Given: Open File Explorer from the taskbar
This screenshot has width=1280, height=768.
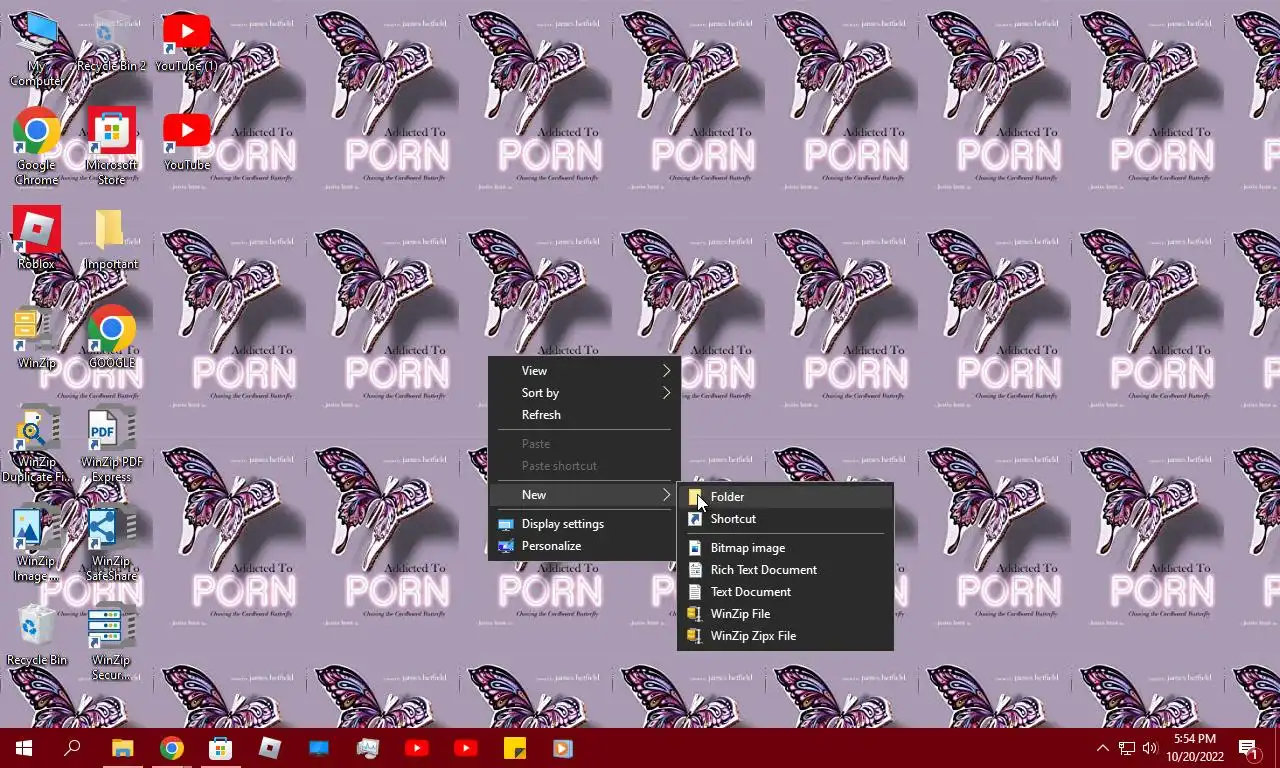Looking at the screenshot, I should point(122,748).
